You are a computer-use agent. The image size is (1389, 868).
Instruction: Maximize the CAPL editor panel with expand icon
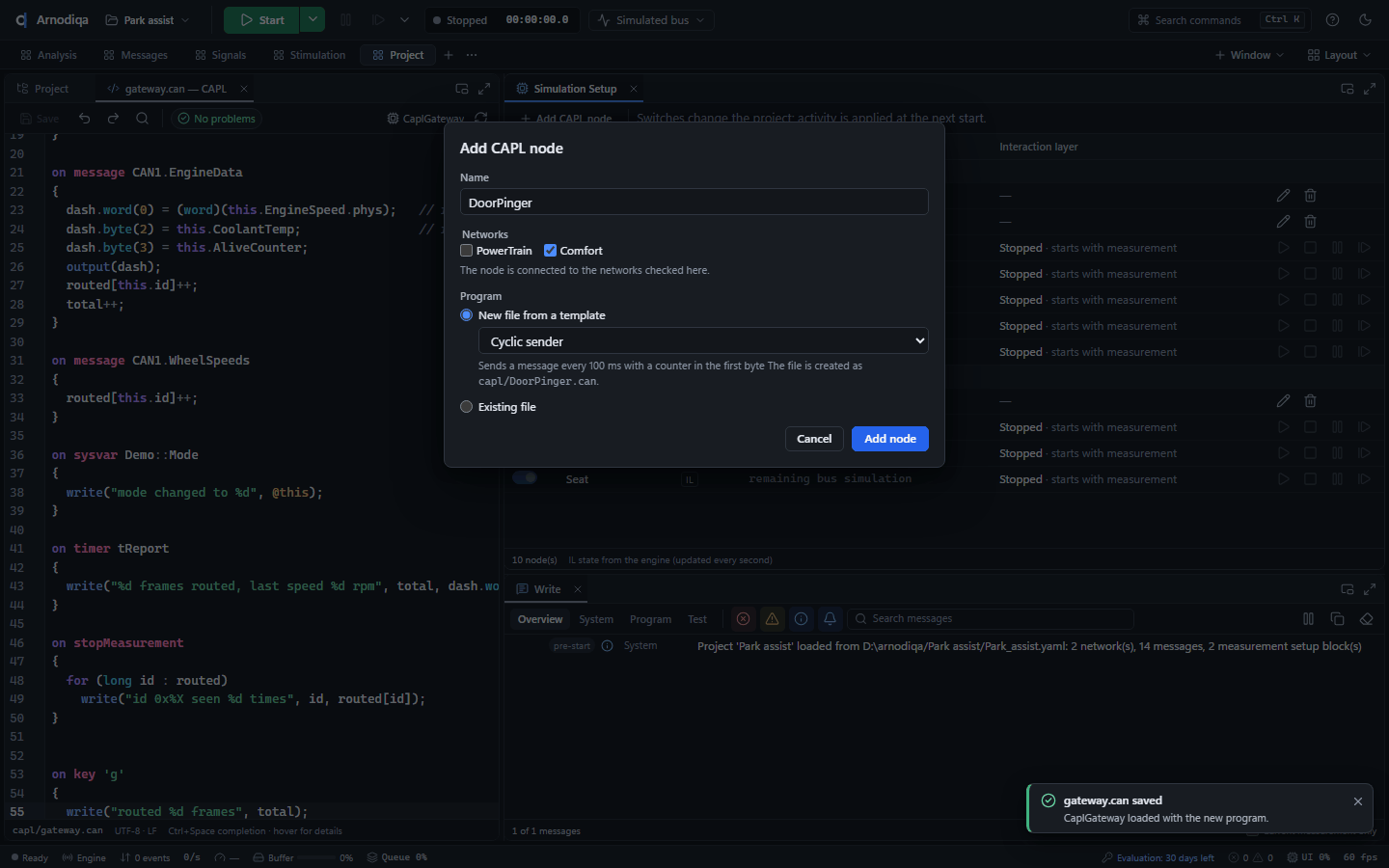click(x=484, y=89)
